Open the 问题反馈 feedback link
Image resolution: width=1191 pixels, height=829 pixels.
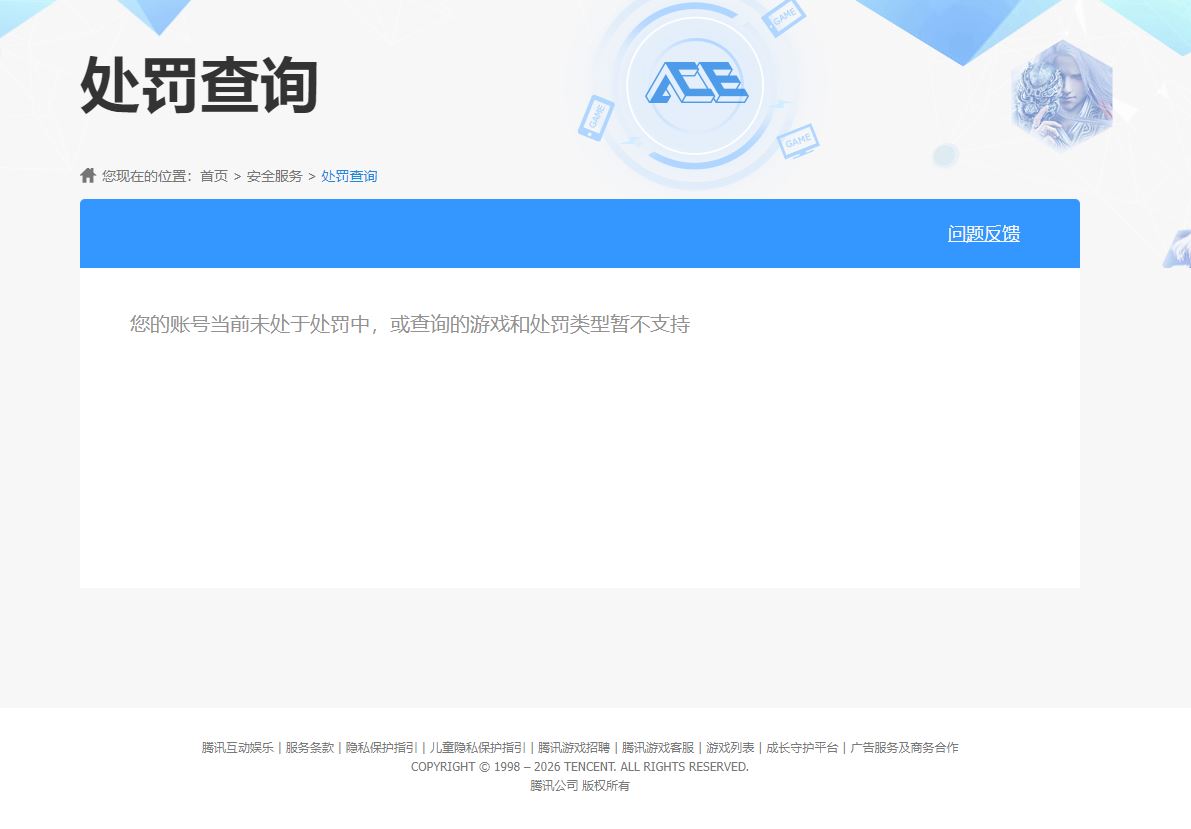pyautogui.click(x=983, y=233)
